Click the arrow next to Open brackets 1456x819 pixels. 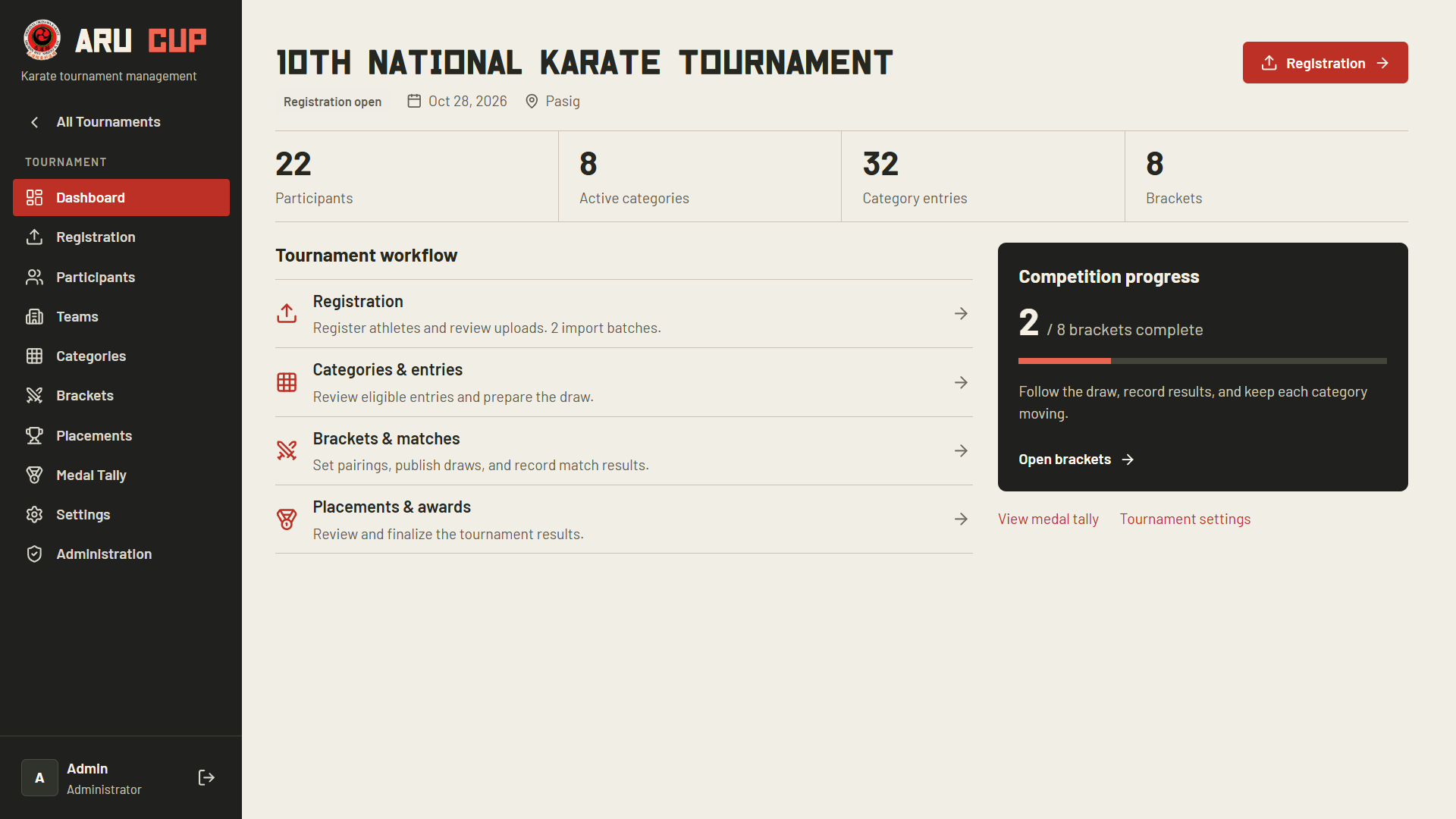[1128, 460]
